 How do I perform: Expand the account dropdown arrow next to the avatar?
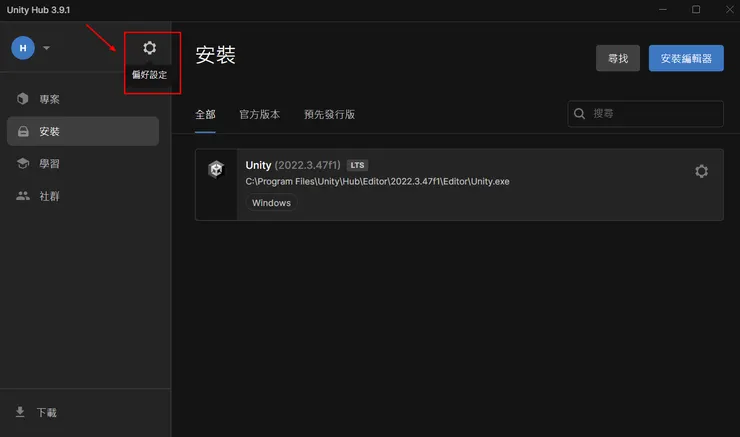pos(46,48)
